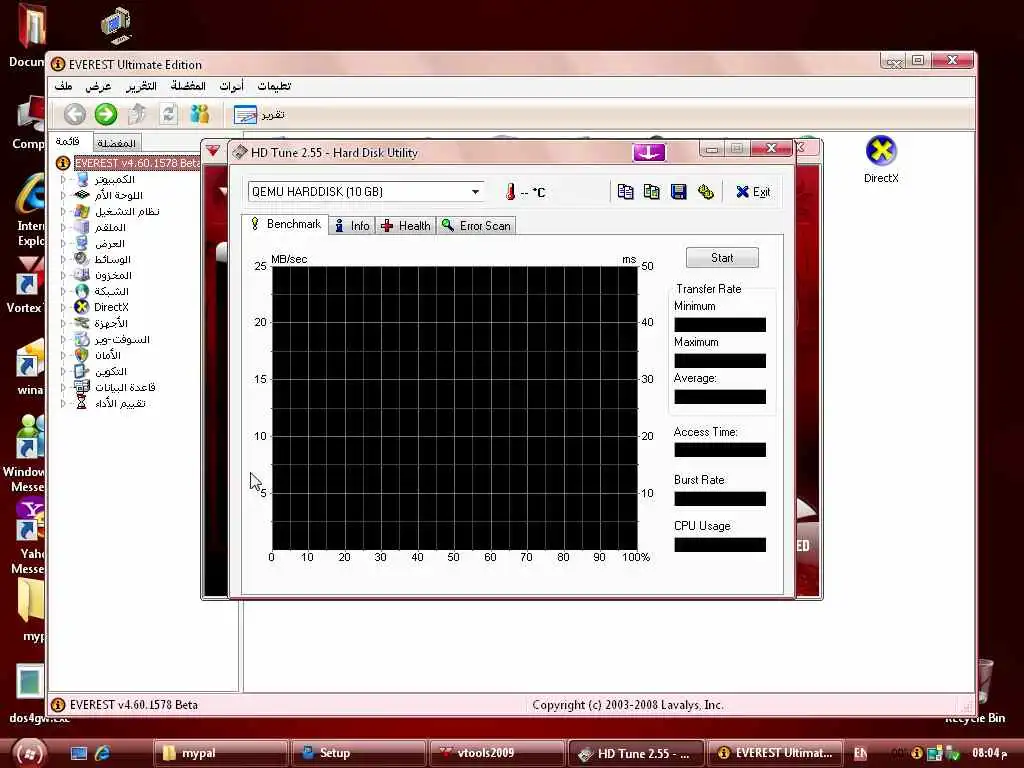Switch to the المفضلة favorites side tab
Image resolution: width=1024 pixels, height=768 pixels.
coord(116,142)
